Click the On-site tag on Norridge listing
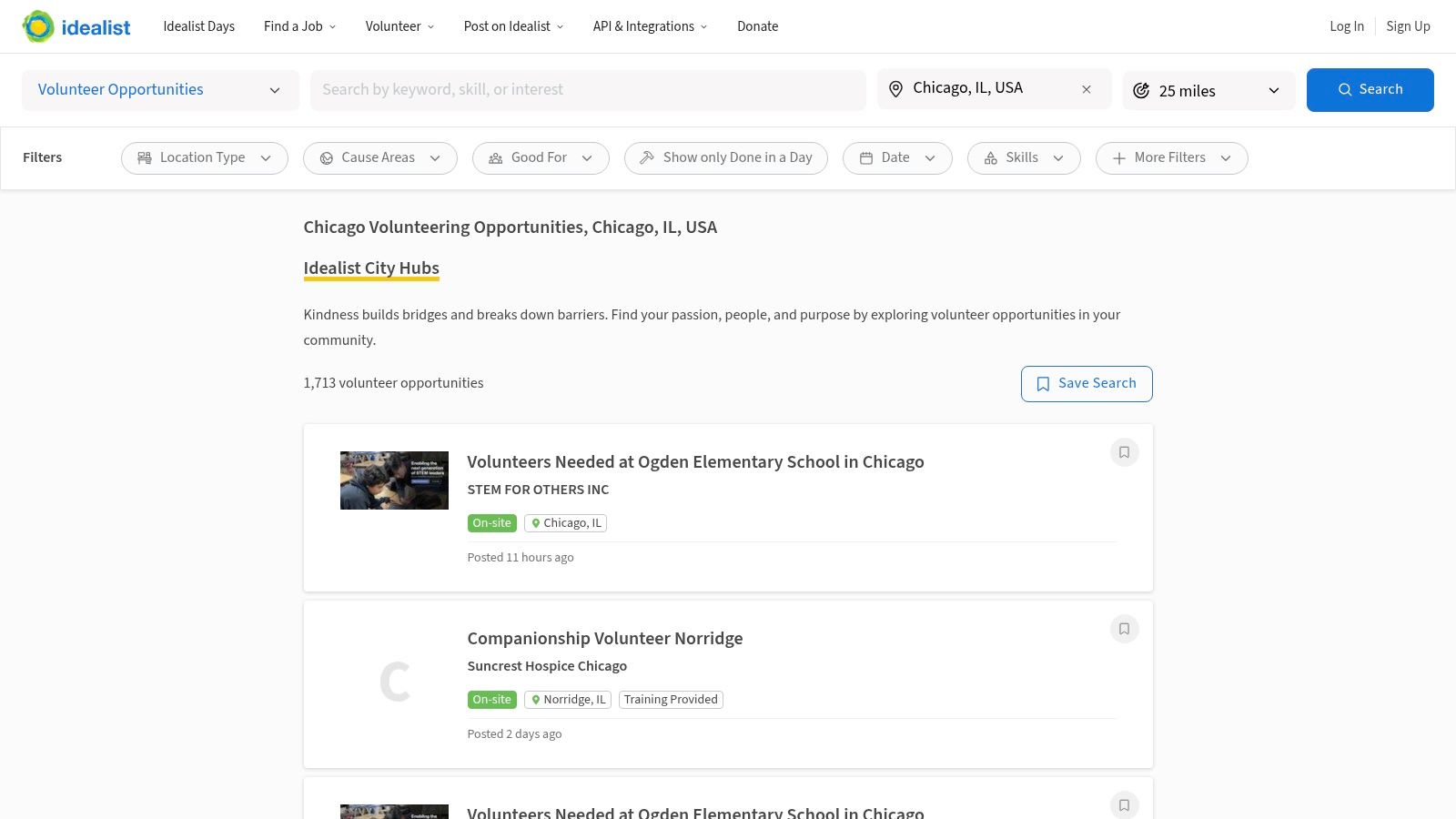The height and width of the screenshot is (819, 1456). click(x=491, y=700)
